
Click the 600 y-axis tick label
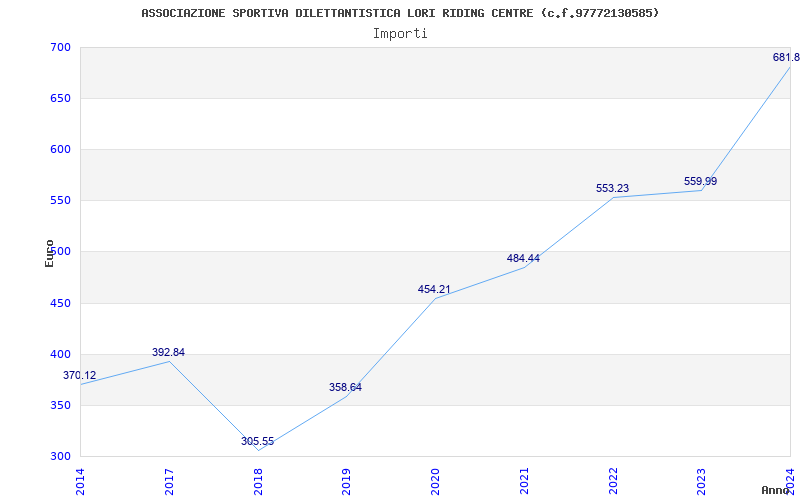click(x=60, y=149)
